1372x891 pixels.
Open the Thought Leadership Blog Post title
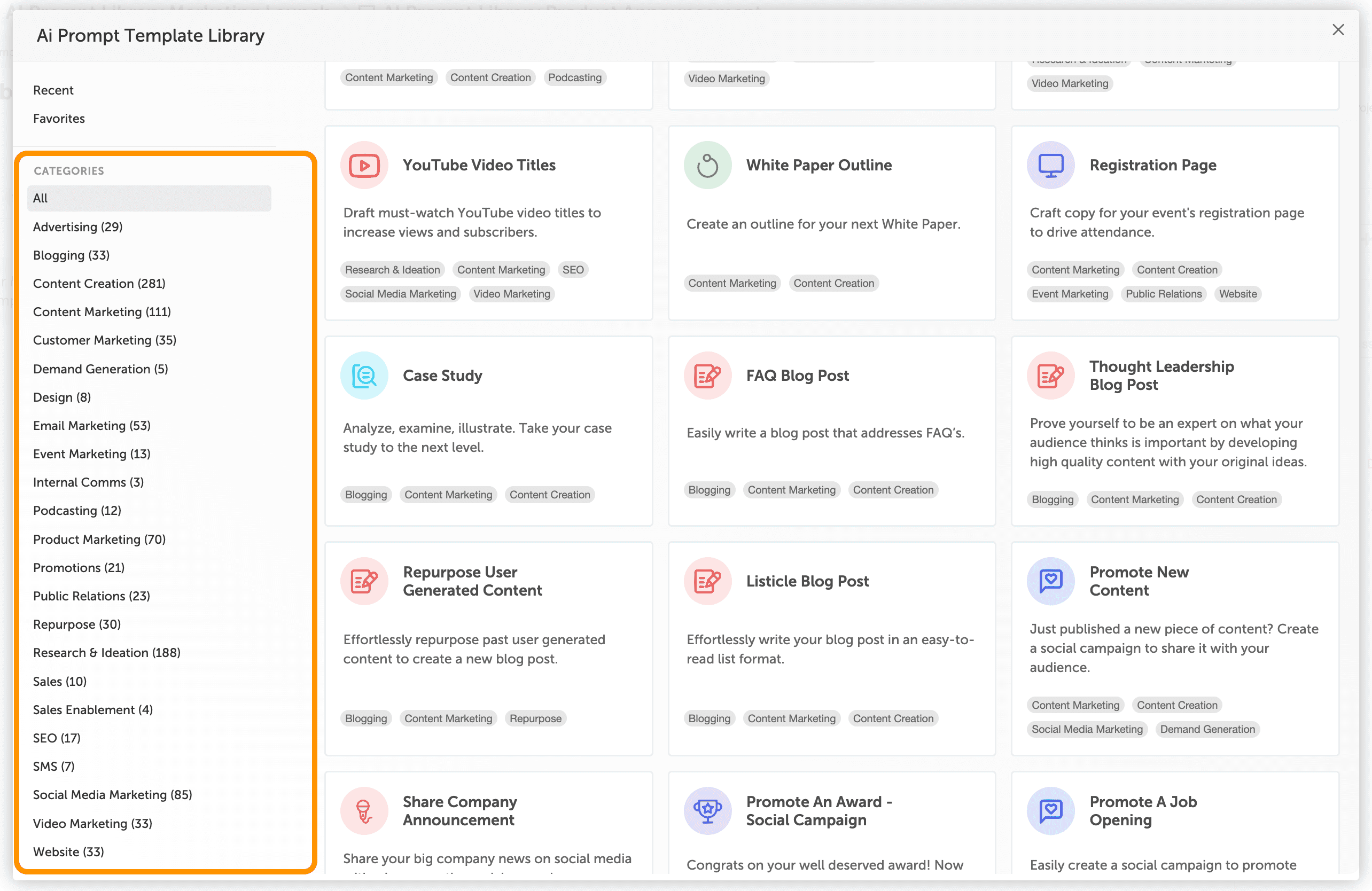point(1161,376)
